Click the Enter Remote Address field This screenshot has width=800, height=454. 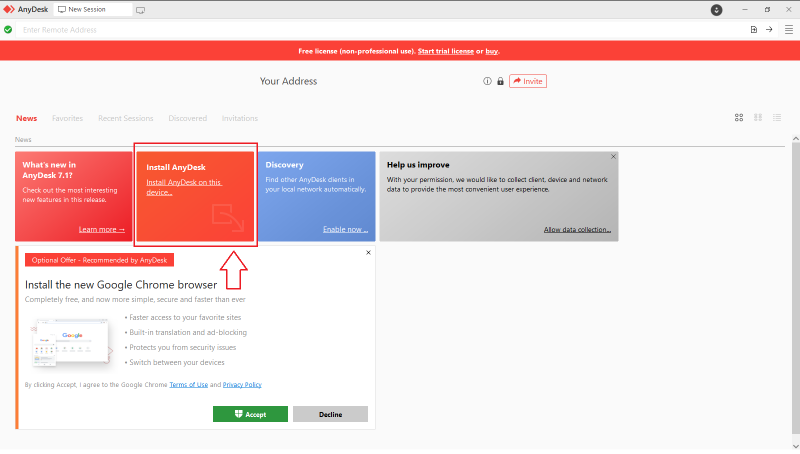[x=383, y=30]
